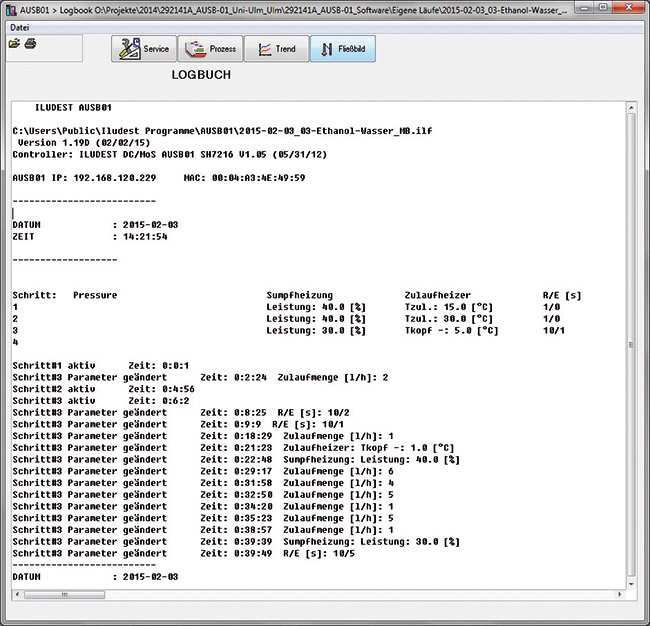Click the horizontal scrollbar thumb
Image resolution: width=650 pixels, height=626 pixels.
pyautogui.click(x=64, y=595)
